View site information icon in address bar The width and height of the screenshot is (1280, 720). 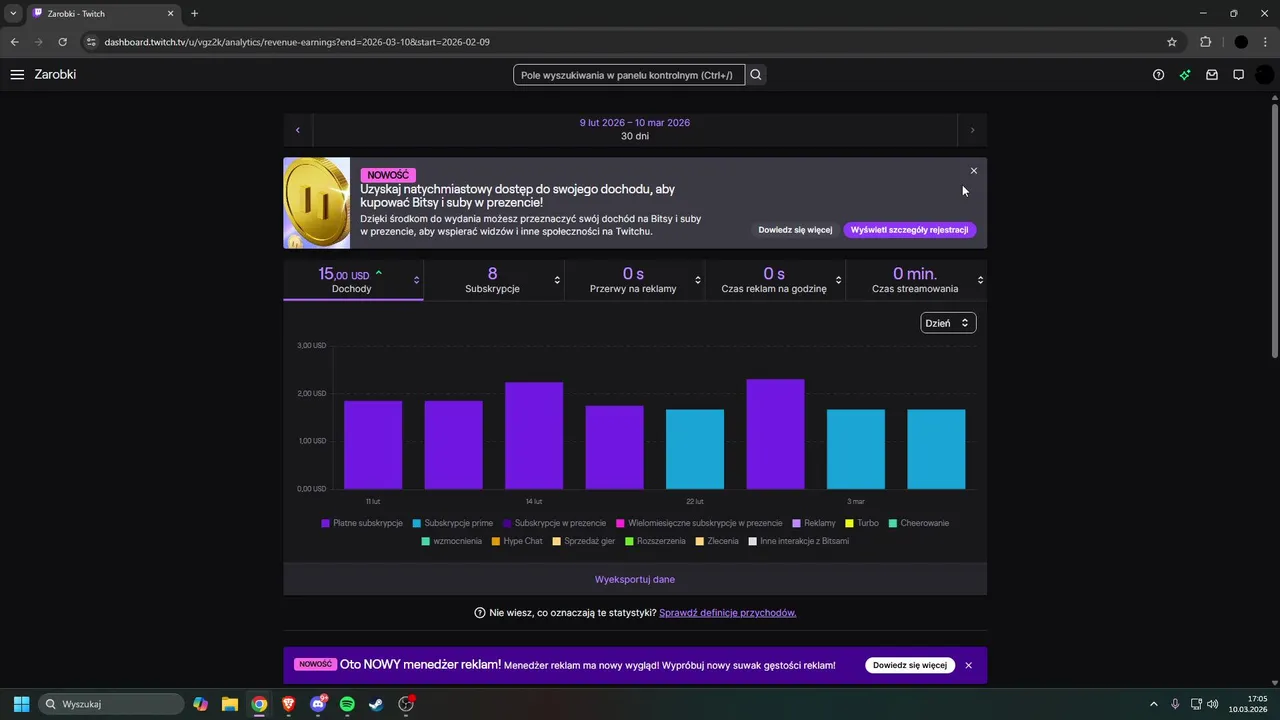91,42
